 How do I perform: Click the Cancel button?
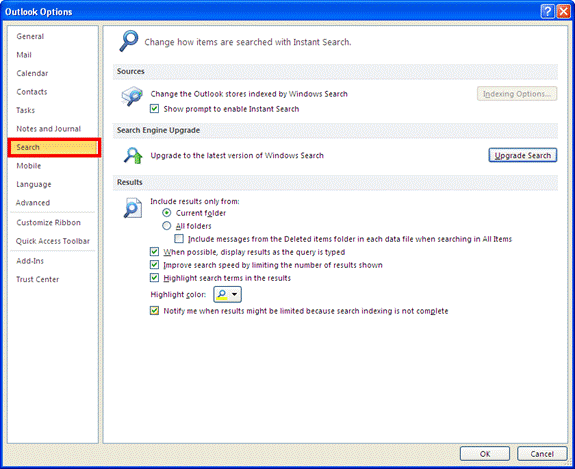click(542, 454)
